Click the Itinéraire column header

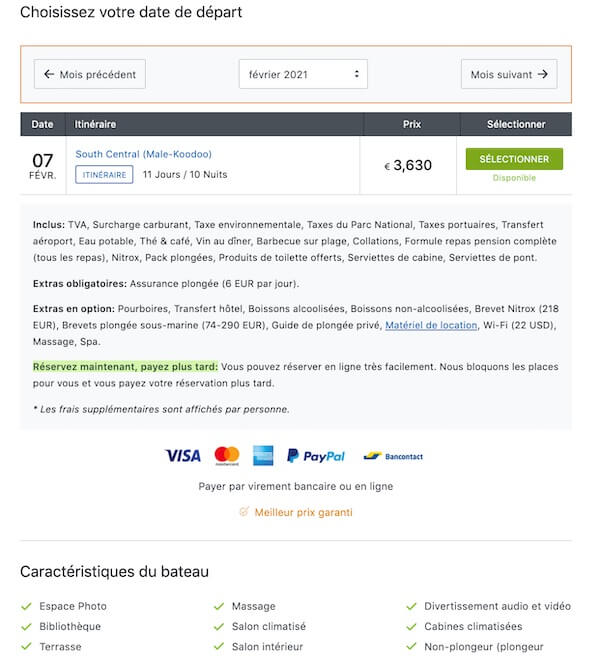[x=96, y=124]
